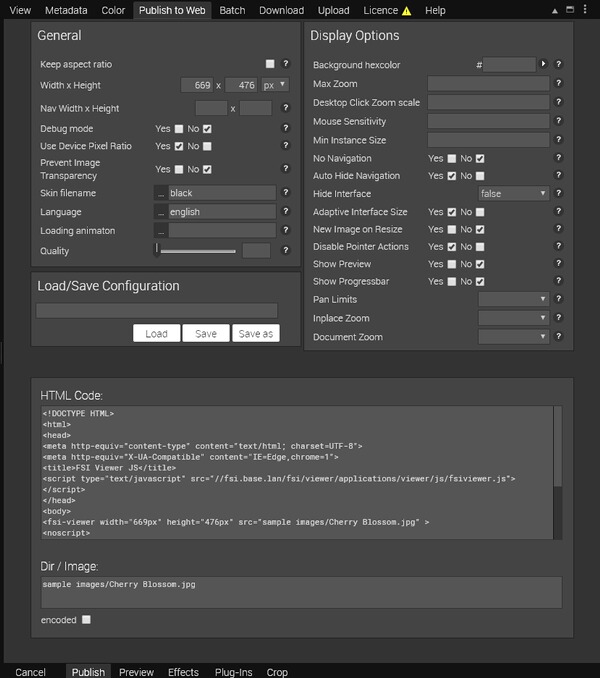Show help for Pan Limits
The width and height of the screenshot is (600, 678).
[559, 298]
